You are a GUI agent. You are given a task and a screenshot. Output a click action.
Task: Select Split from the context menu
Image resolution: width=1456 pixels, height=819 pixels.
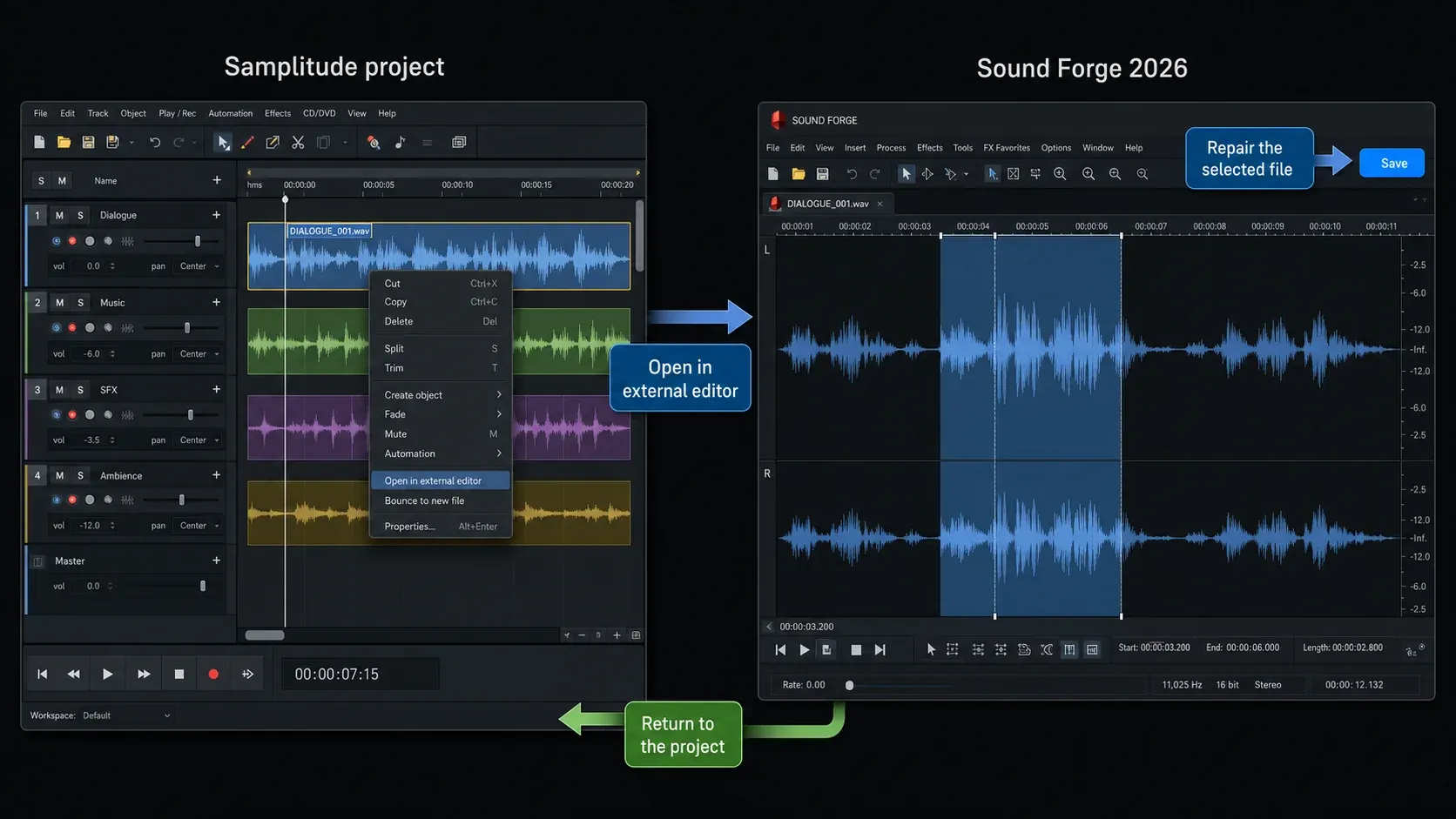(441, 348)
